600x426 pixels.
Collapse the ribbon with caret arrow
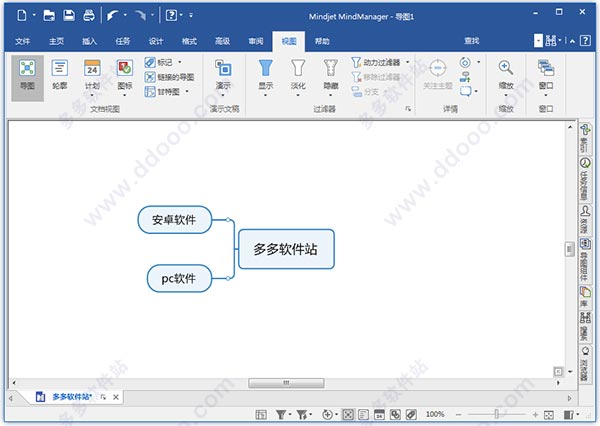pos(572,41)
